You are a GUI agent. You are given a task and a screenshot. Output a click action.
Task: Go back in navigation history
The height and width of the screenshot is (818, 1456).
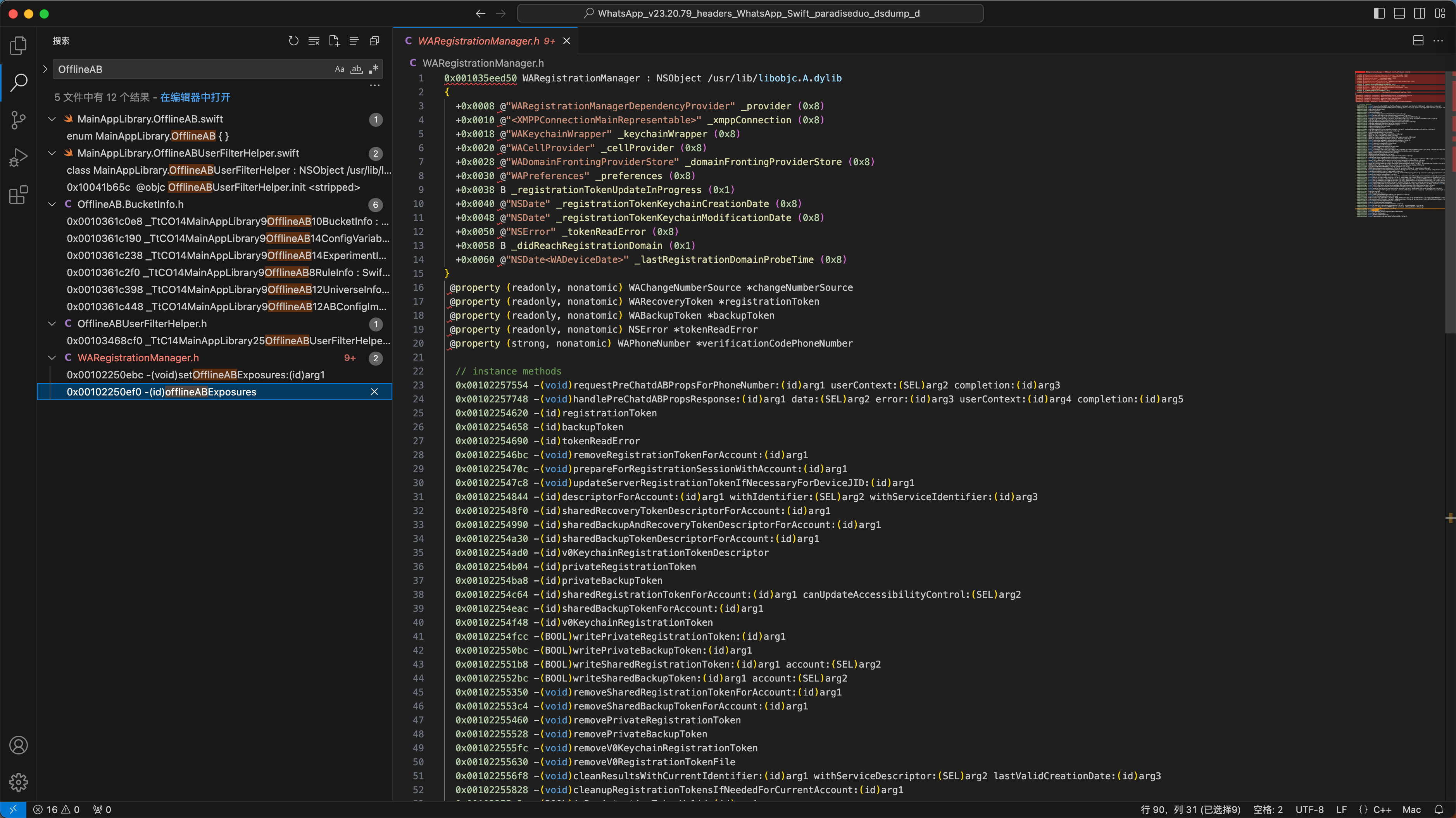click(x=480, y=14)
